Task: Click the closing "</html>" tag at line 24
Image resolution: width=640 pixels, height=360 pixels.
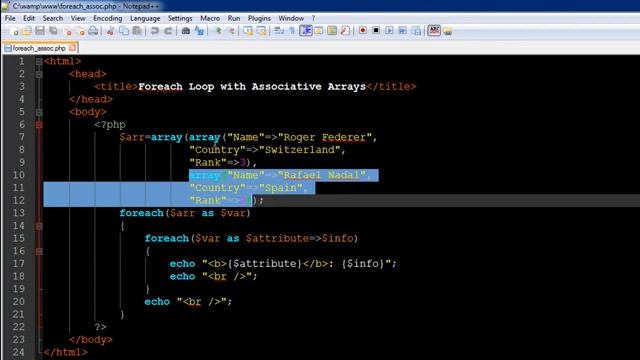Action: pos(65,352)
